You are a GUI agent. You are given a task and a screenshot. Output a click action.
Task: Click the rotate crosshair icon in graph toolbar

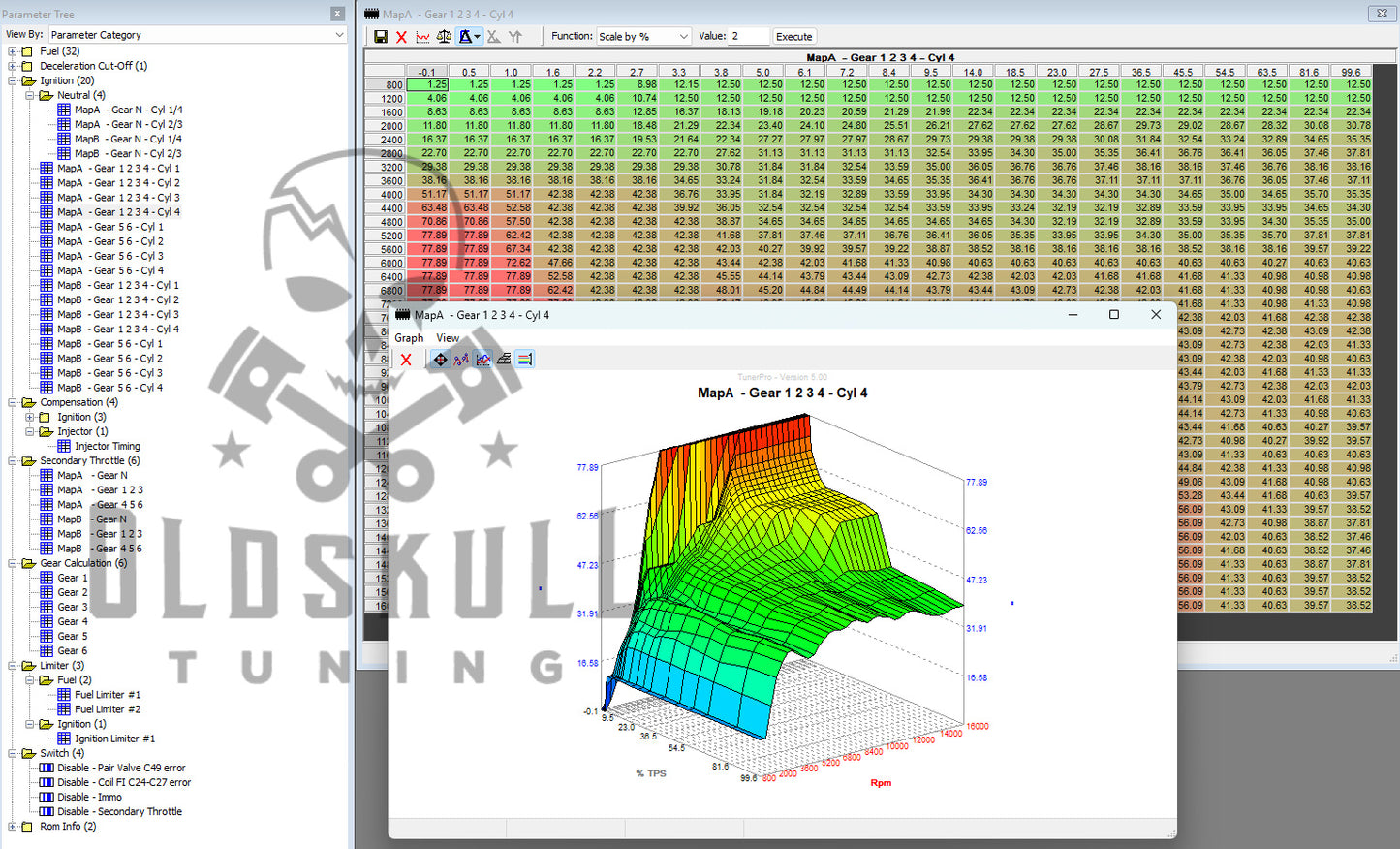(440, 360)
